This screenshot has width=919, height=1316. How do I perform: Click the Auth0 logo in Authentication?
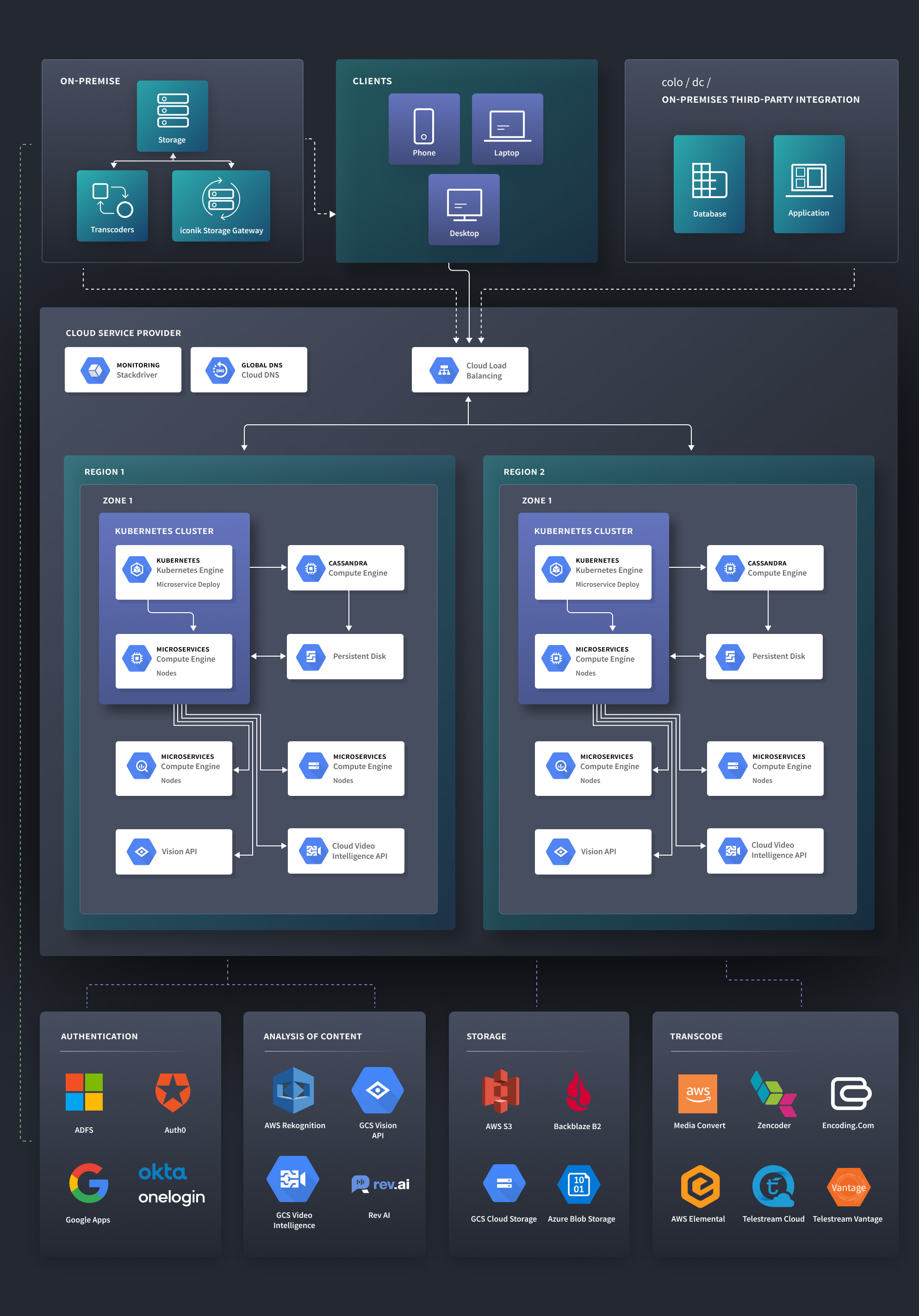[173, 1093]
